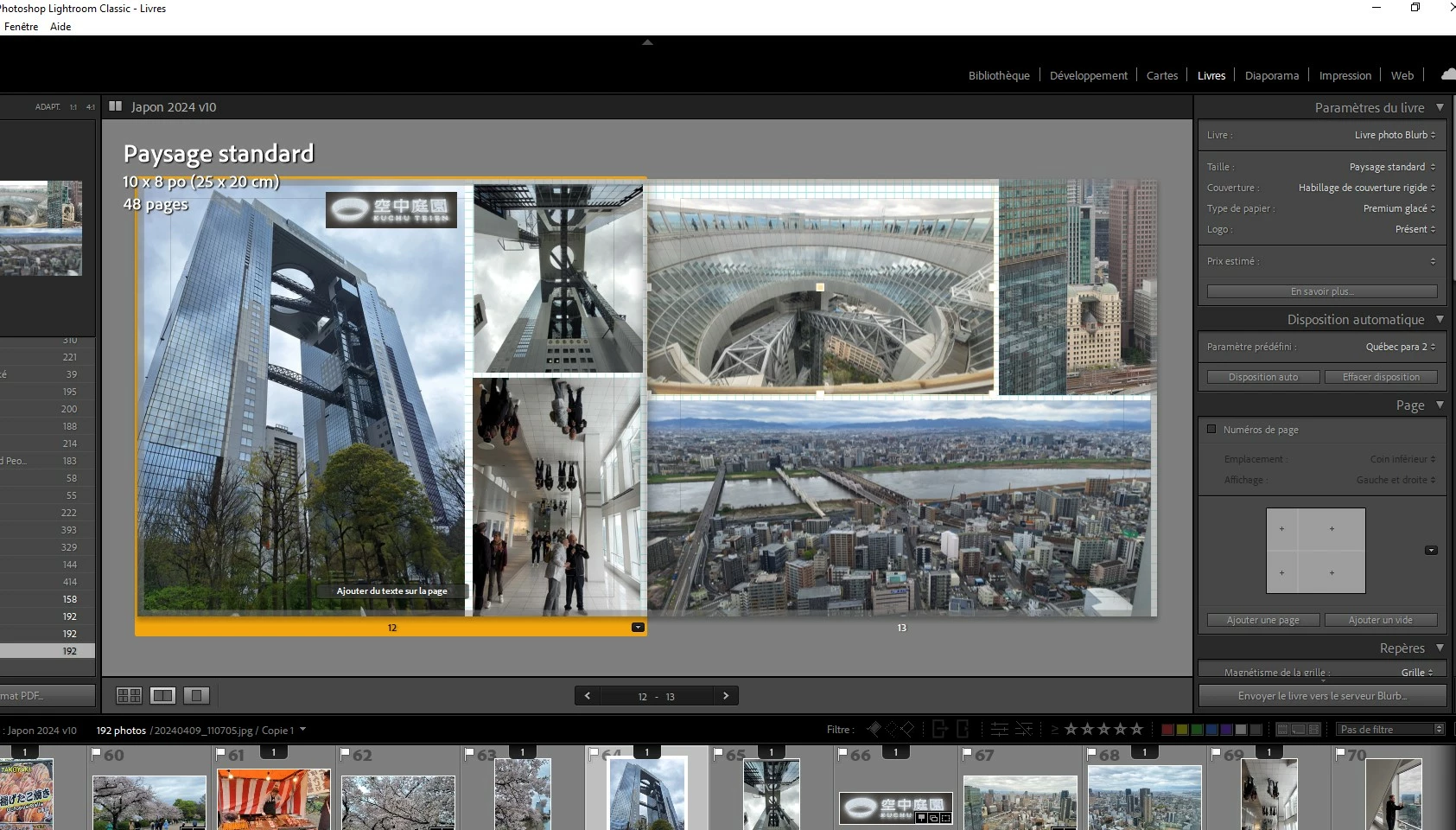Filter by virtual copies kind icon
Image resolution: width=1456 pixels, height=830 pixels.
(x=1299, y=729)
